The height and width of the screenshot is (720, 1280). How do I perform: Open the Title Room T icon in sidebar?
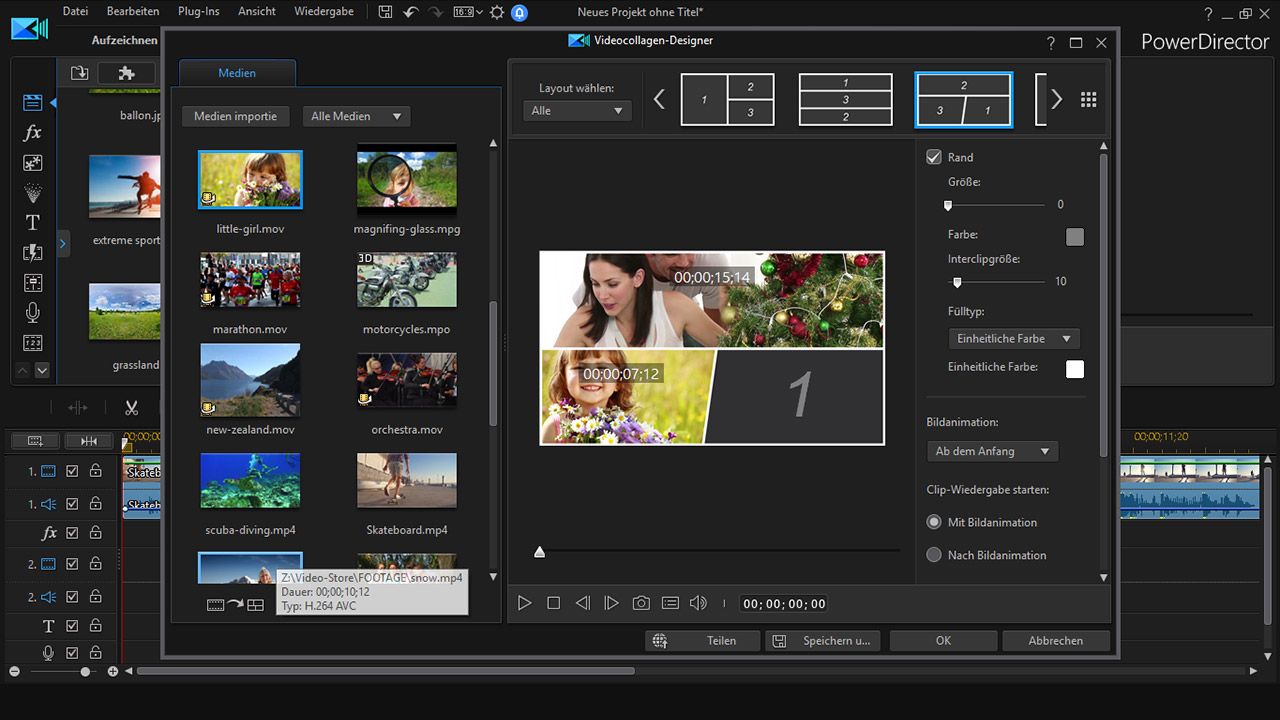point(32,222)
